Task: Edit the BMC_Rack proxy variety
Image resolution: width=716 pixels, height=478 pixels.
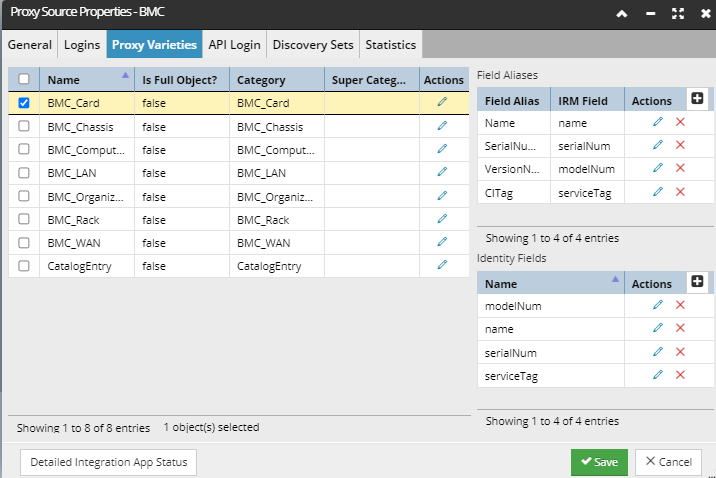Action: tap(442, 219)
